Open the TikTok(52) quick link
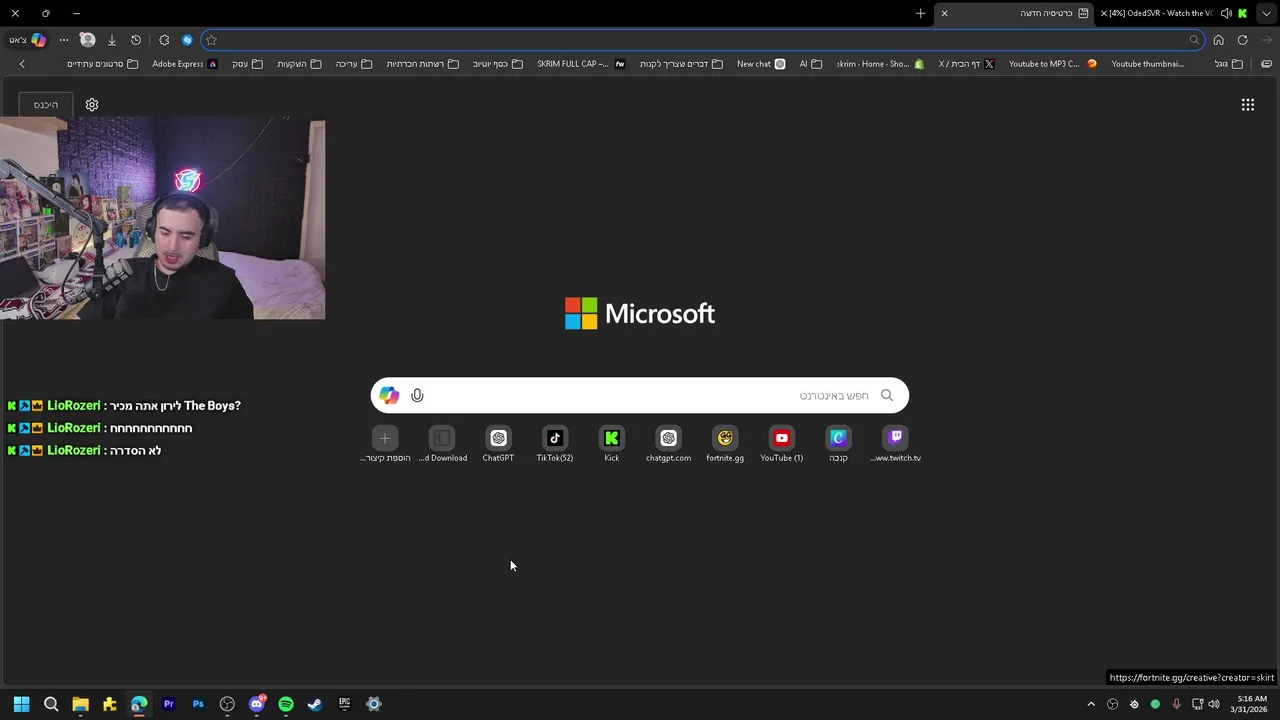This screenshot has width=1280, height=720. pos(555,444)
